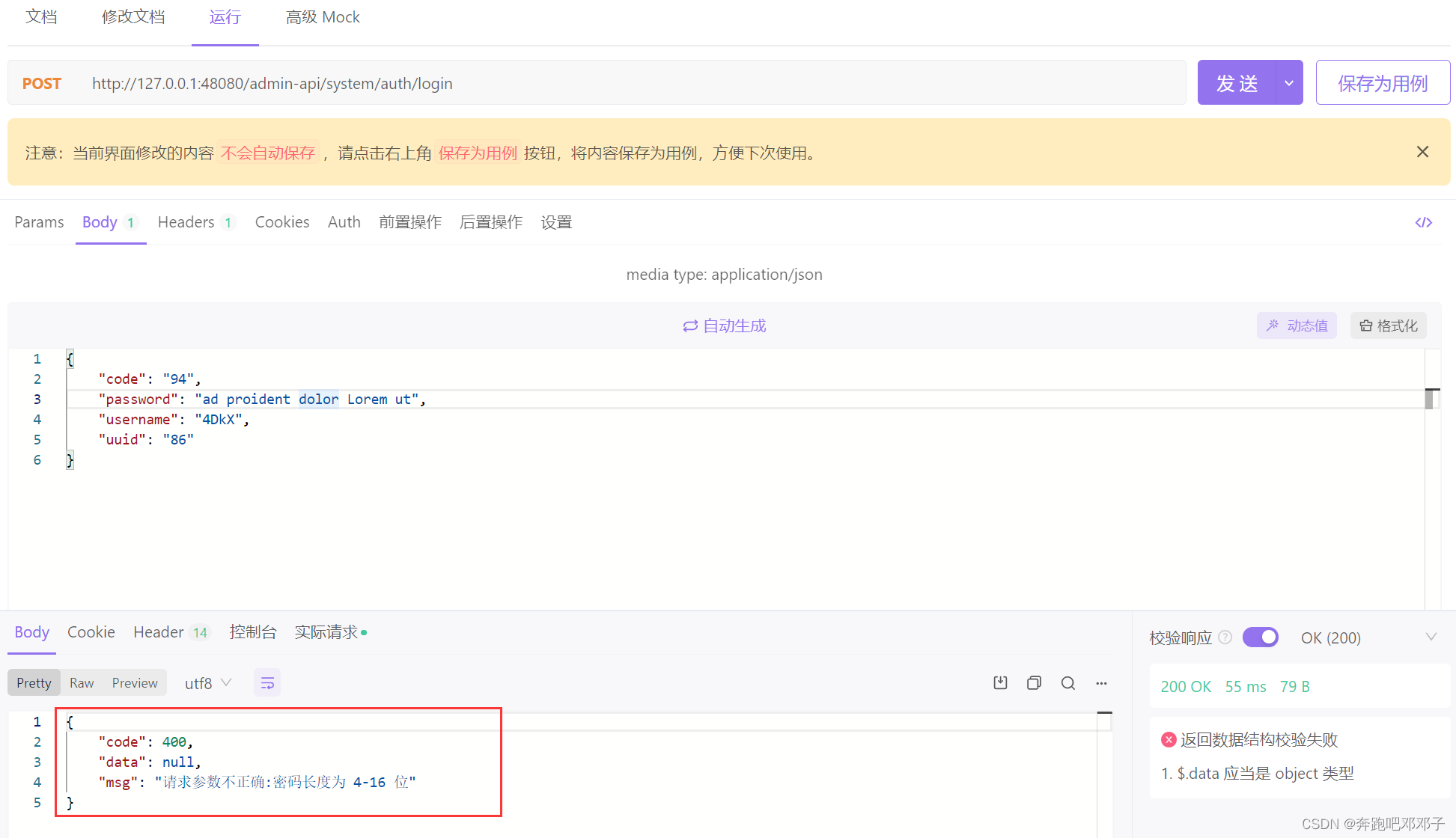
Task: Open the Auth tab
Action: pos(344,222)
